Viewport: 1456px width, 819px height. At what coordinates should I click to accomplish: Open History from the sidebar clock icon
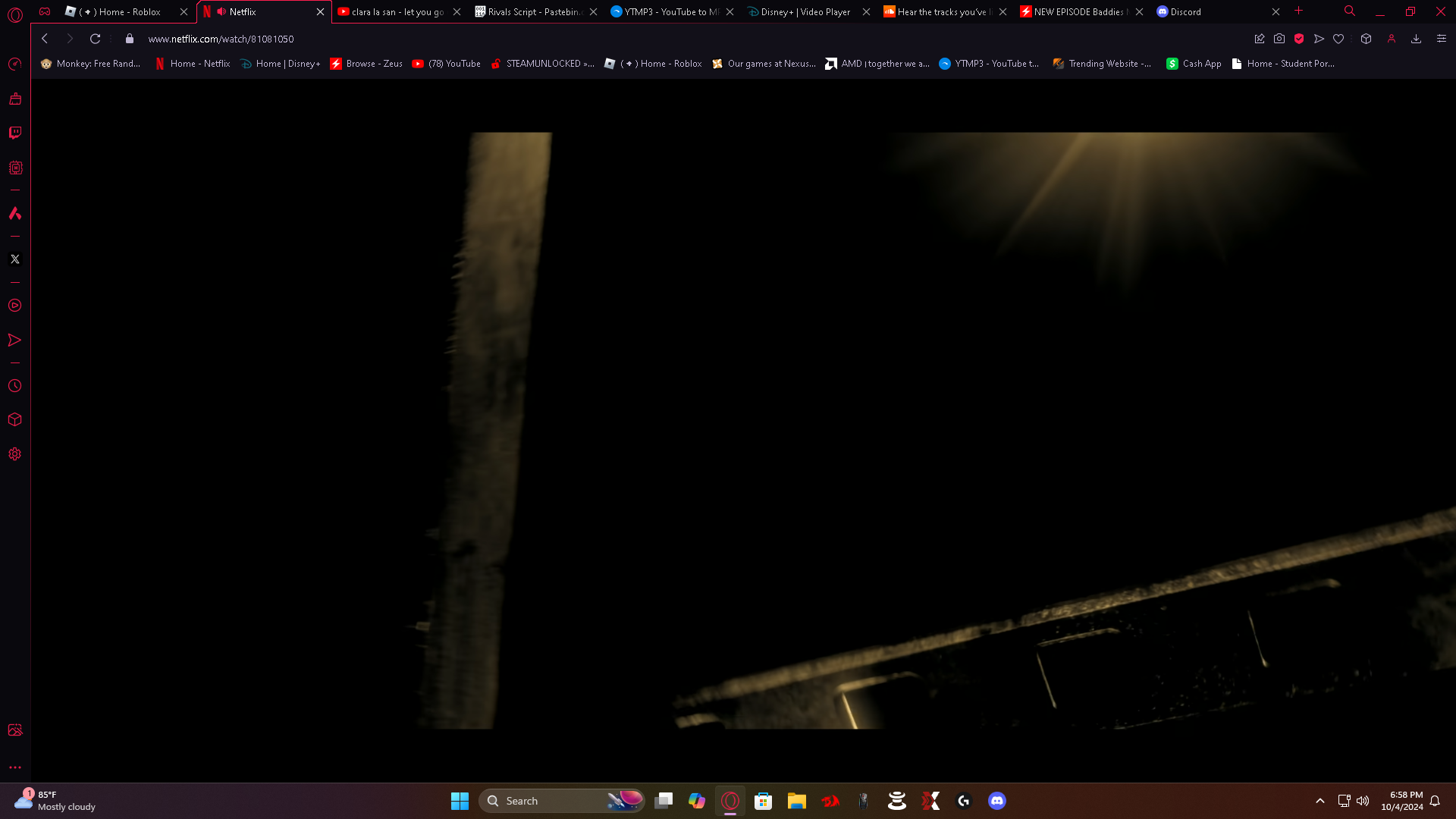(x=15, y=386)
